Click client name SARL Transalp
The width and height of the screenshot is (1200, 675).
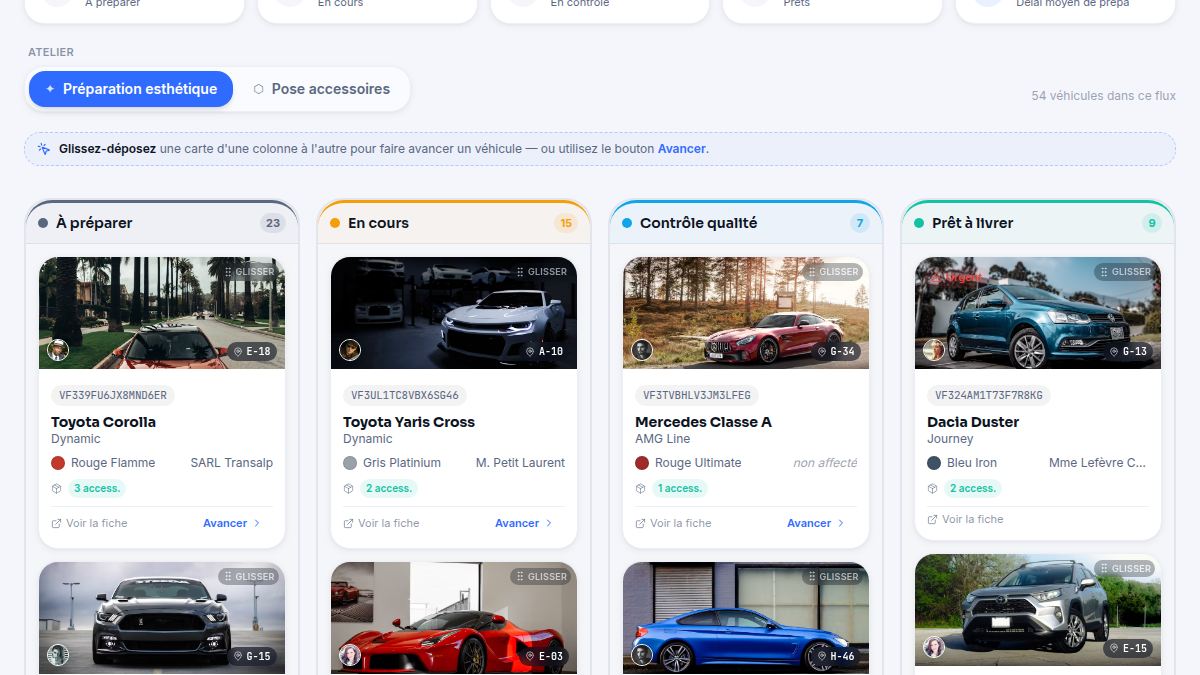click(x=232, y=463)
